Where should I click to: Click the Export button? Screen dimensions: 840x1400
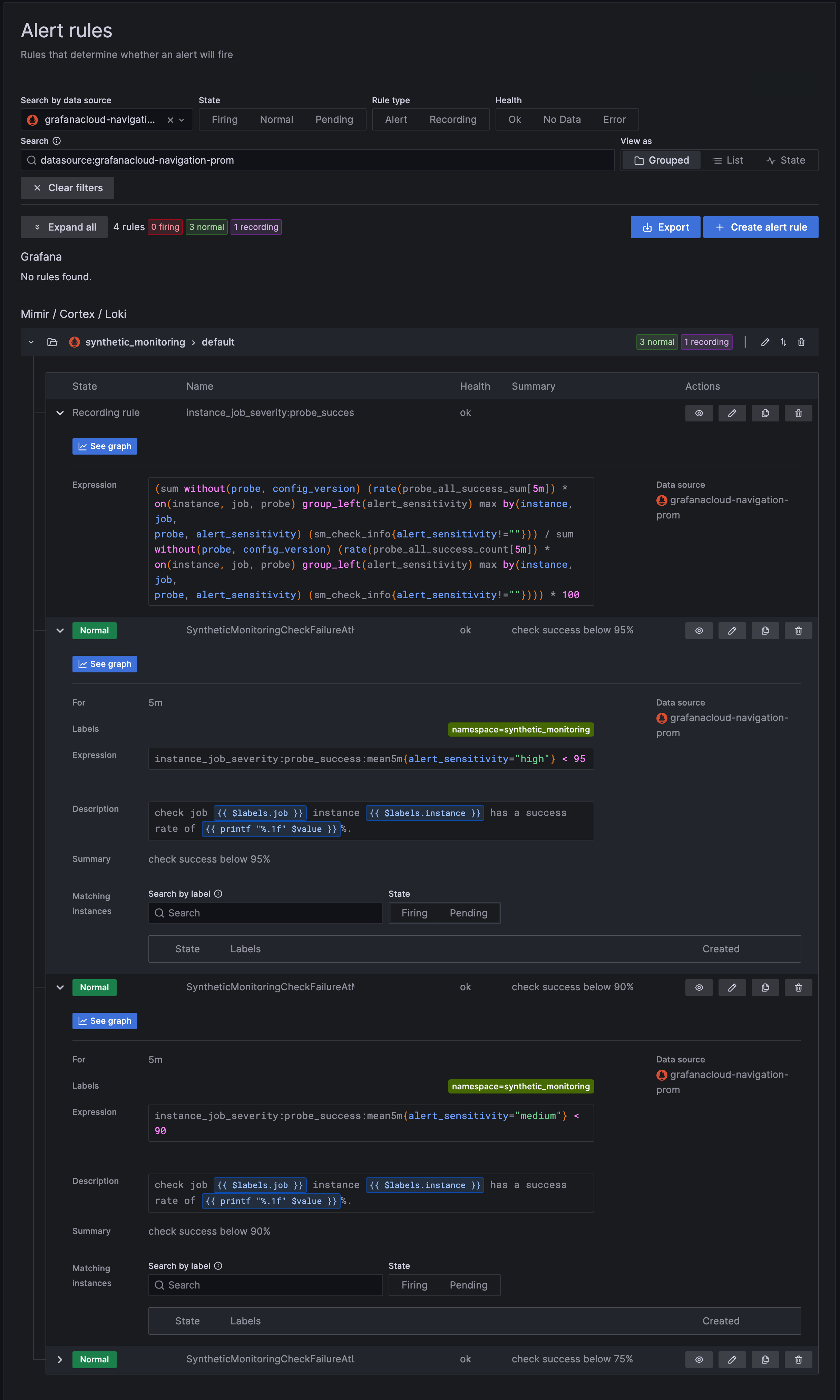(x=665, y=227)
